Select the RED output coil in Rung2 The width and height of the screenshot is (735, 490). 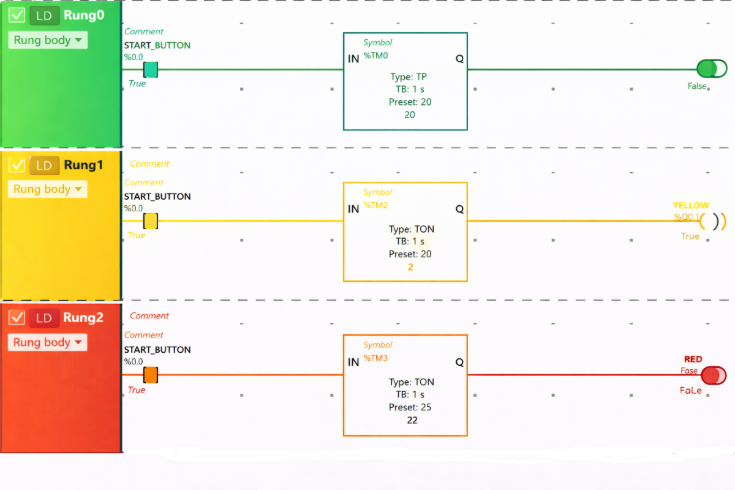(x=714, y=375)
